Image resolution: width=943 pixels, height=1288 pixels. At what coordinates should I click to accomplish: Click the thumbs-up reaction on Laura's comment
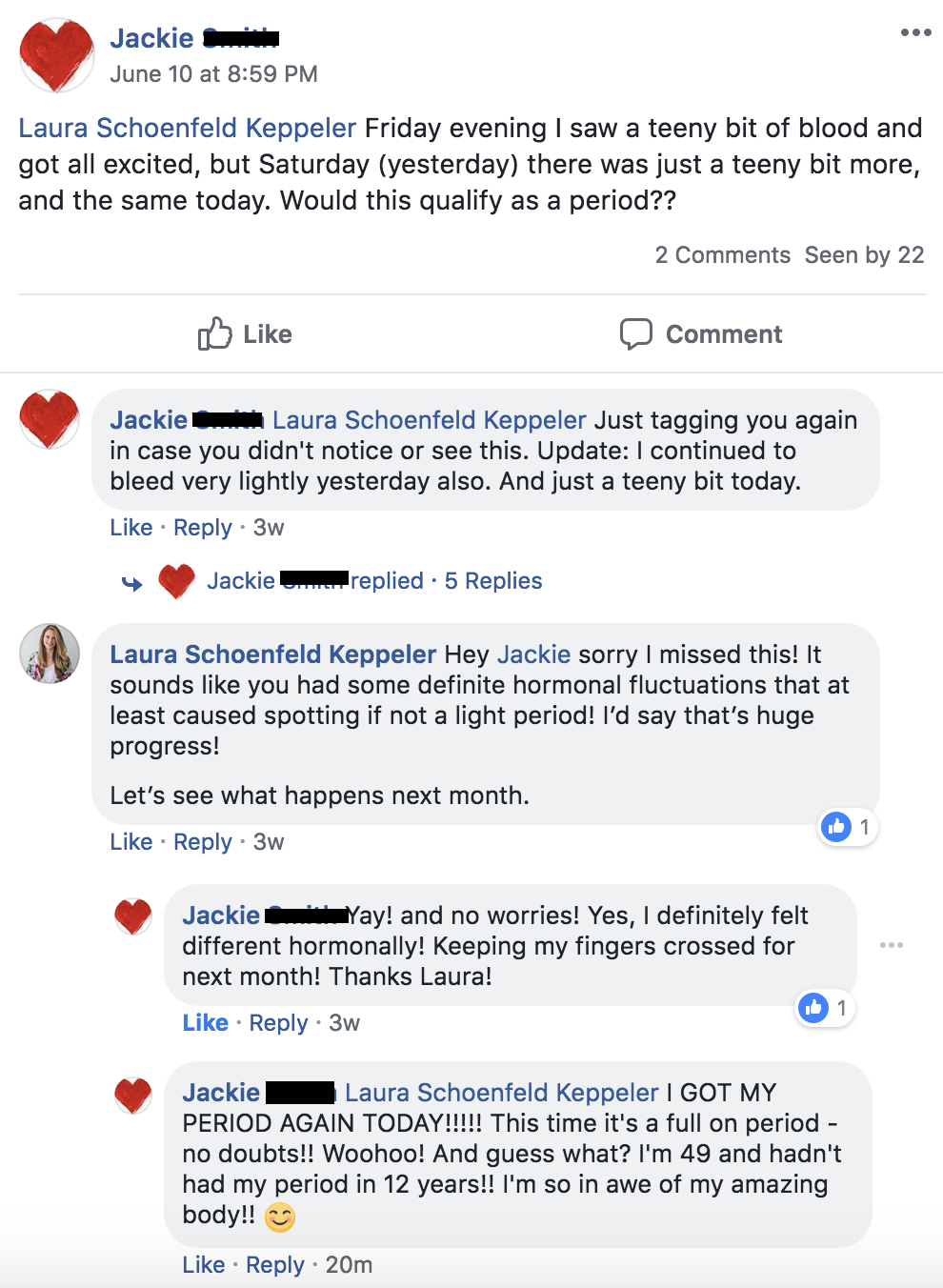point(837,827)
